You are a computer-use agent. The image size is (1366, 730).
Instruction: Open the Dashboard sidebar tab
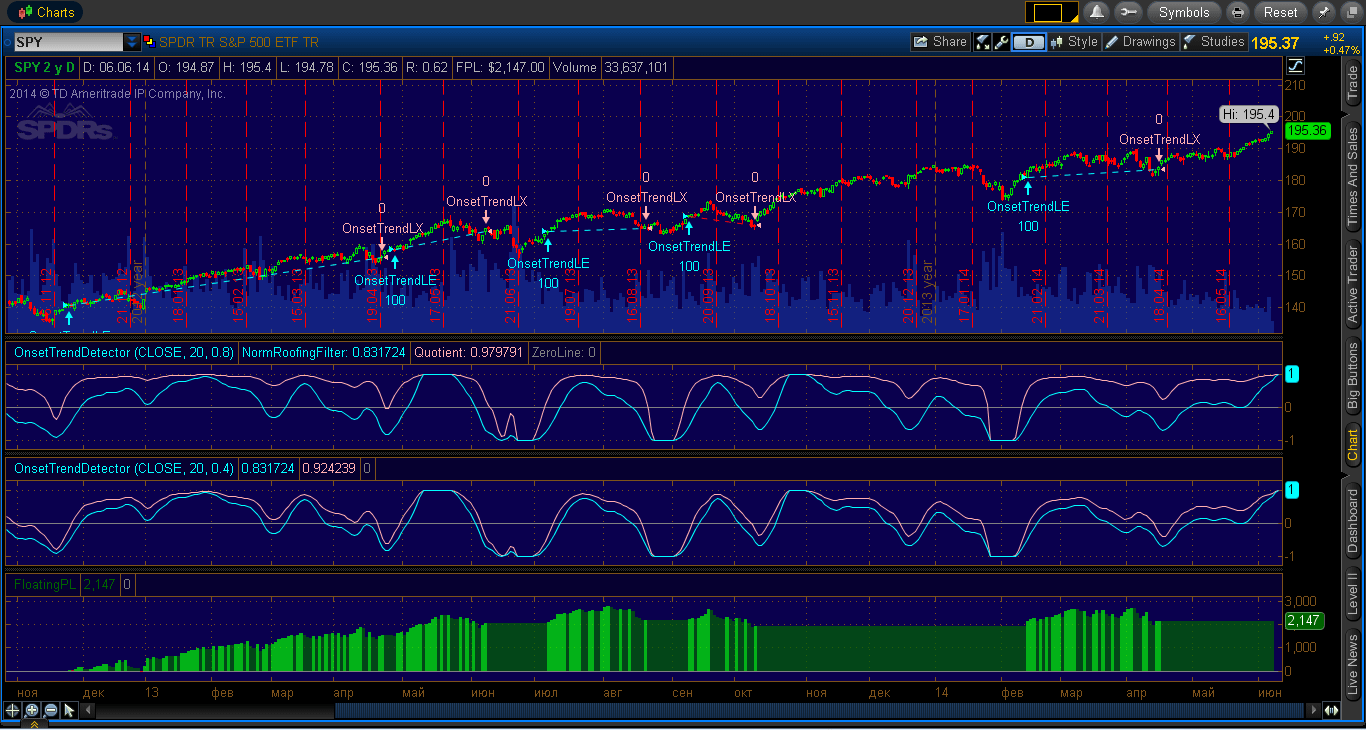[x=1353, y=520]
